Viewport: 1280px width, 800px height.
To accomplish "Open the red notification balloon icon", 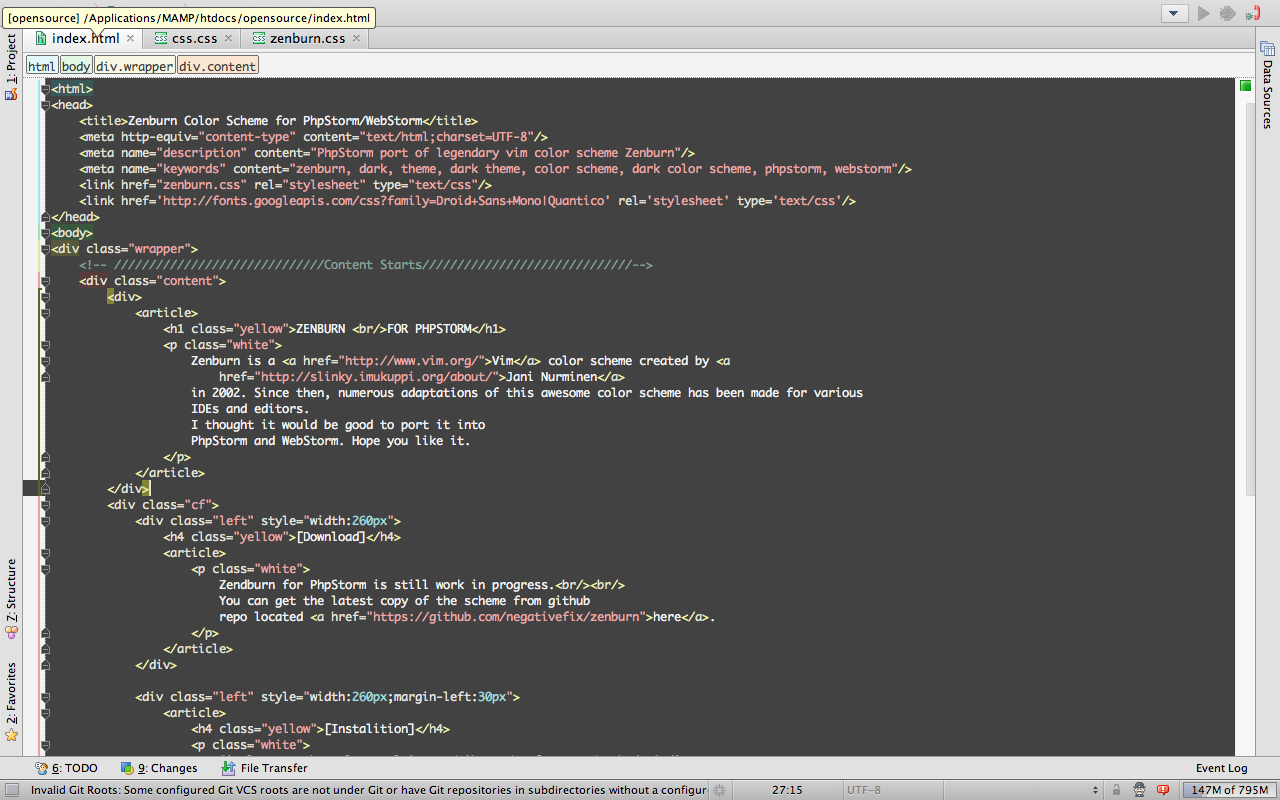I will pyautogui.click(x=1163, y=790).
